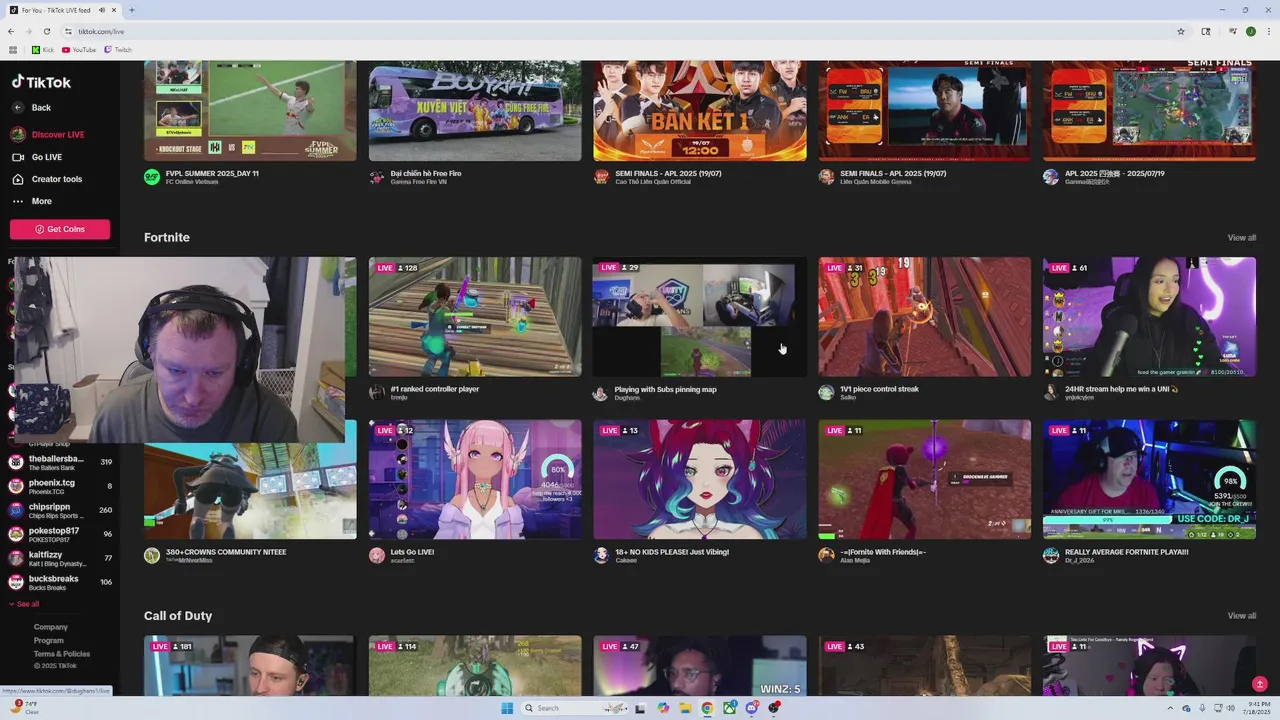1280x720 pixels.
Task: Click 'FVPL SUMMER 2025_DAY 11' stream title
Action: [x=212, y=173]
